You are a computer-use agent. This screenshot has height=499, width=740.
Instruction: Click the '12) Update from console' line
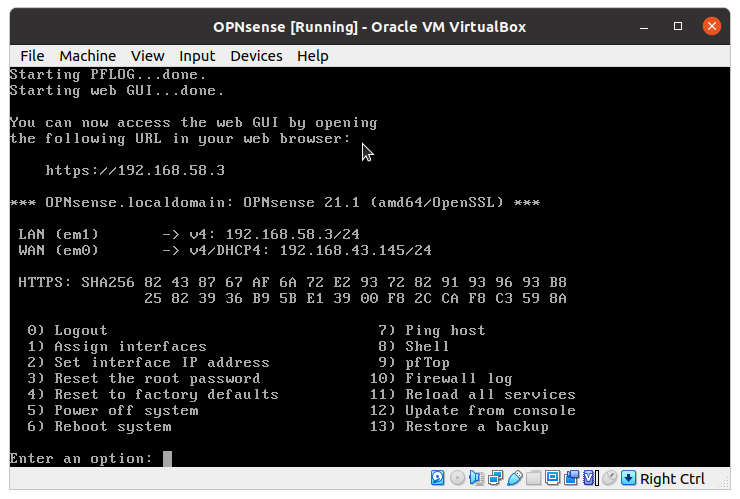pyautogui.click(x=472, y=411)
